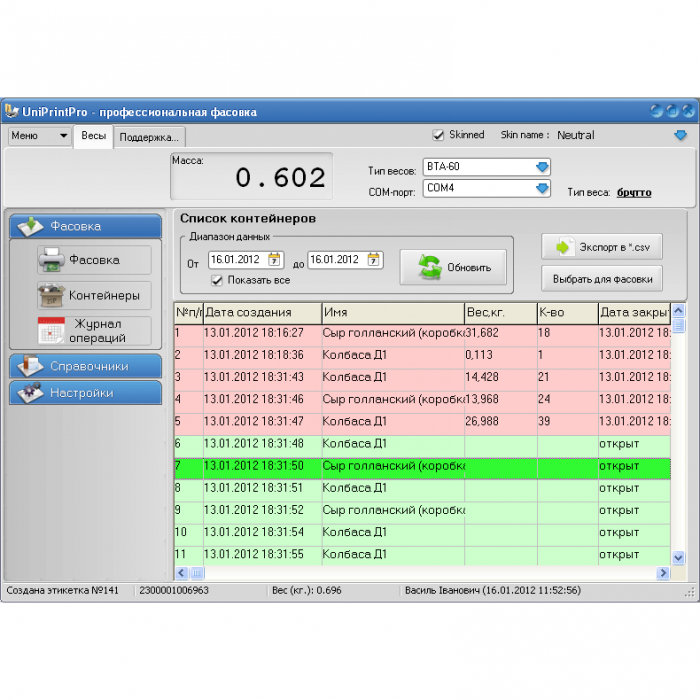Image resolution: width=700 pixels, height=700 pixels.
Task: Click the table scroll up arrow
Action: click(679, 310)
